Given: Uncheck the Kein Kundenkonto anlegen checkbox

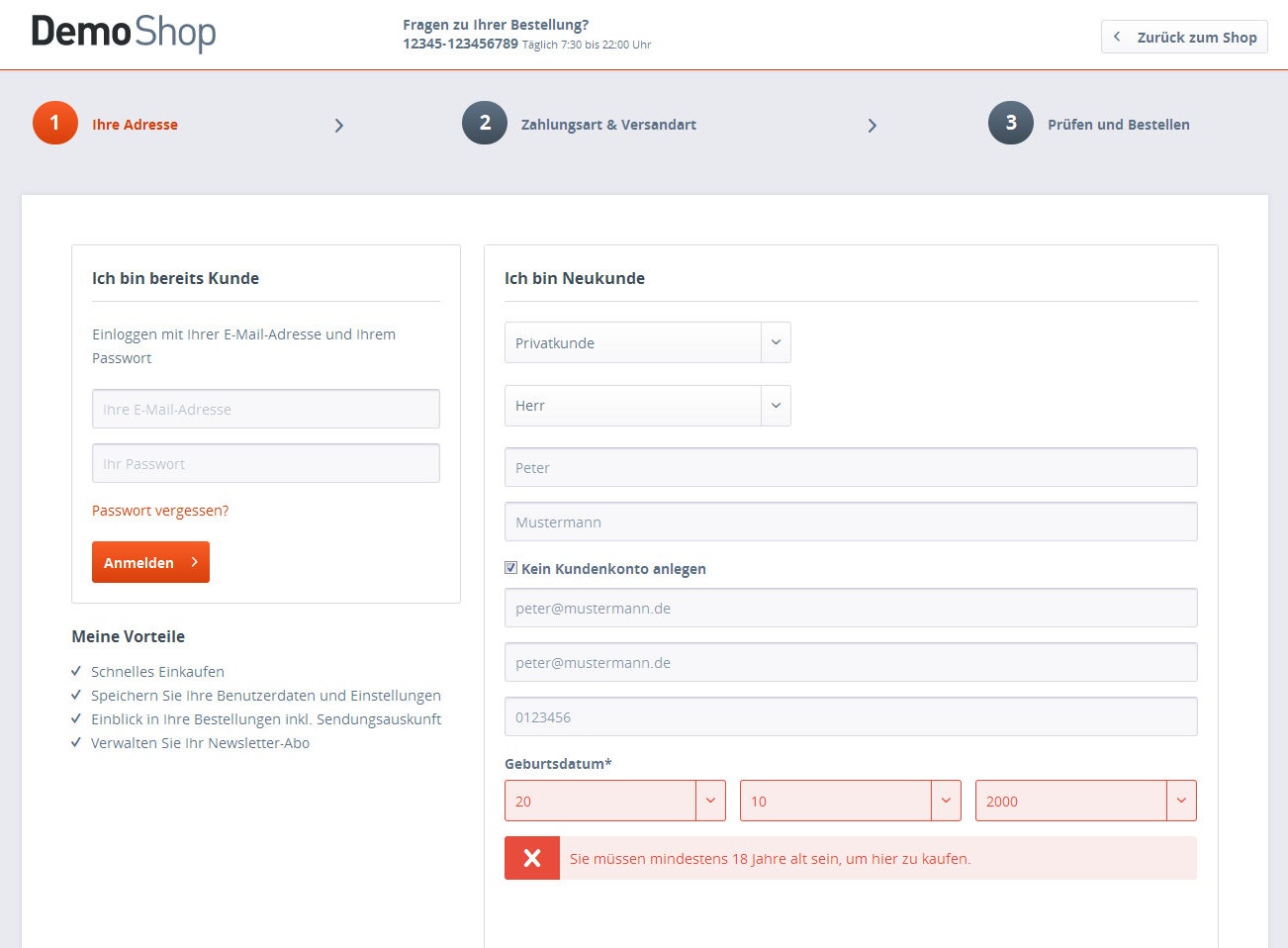Looking at the screenshot, I should (x=511, y=568).
